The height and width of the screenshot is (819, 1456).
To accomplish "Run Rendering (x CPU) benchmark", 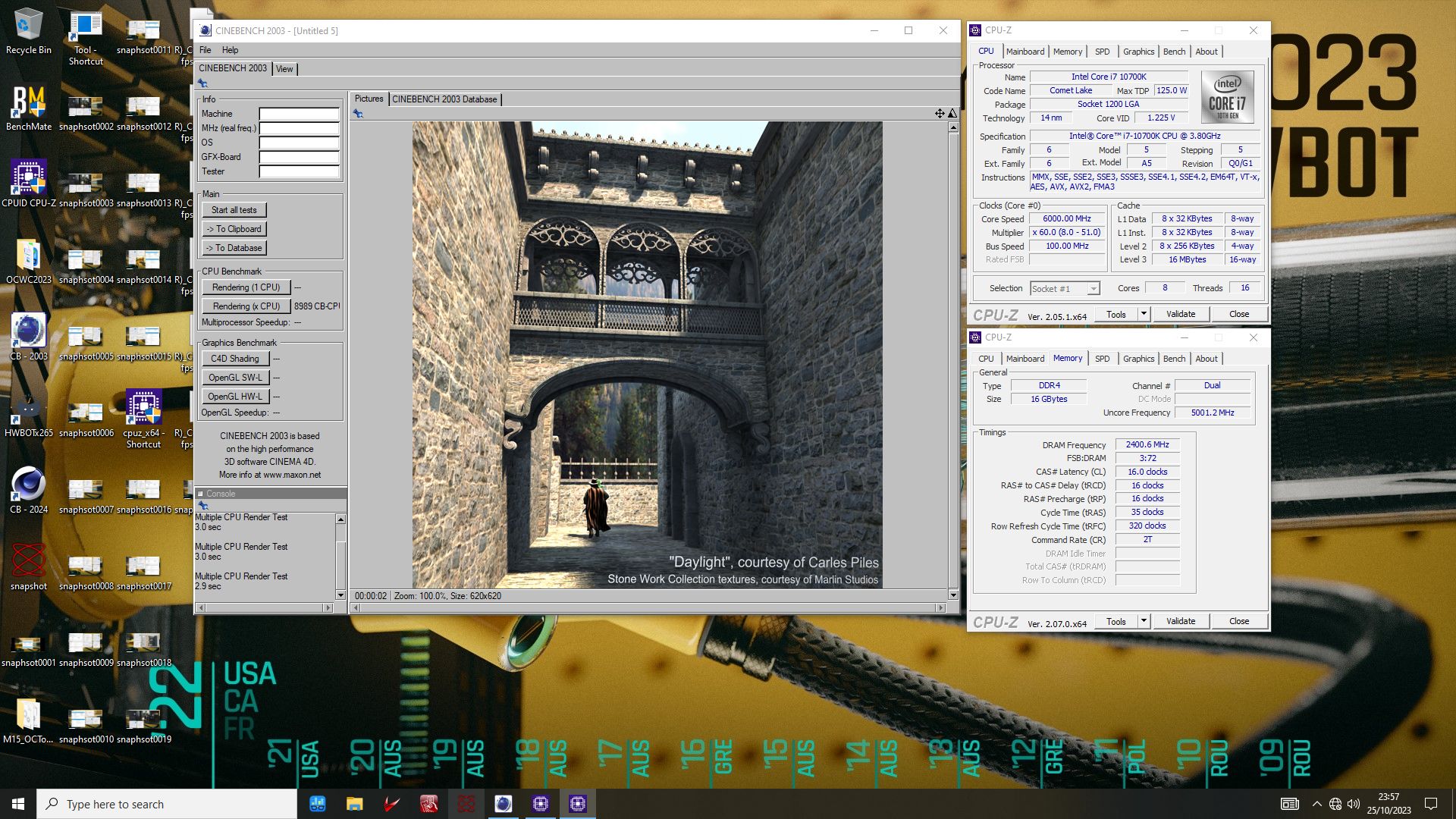I will [x=246, y=306].
